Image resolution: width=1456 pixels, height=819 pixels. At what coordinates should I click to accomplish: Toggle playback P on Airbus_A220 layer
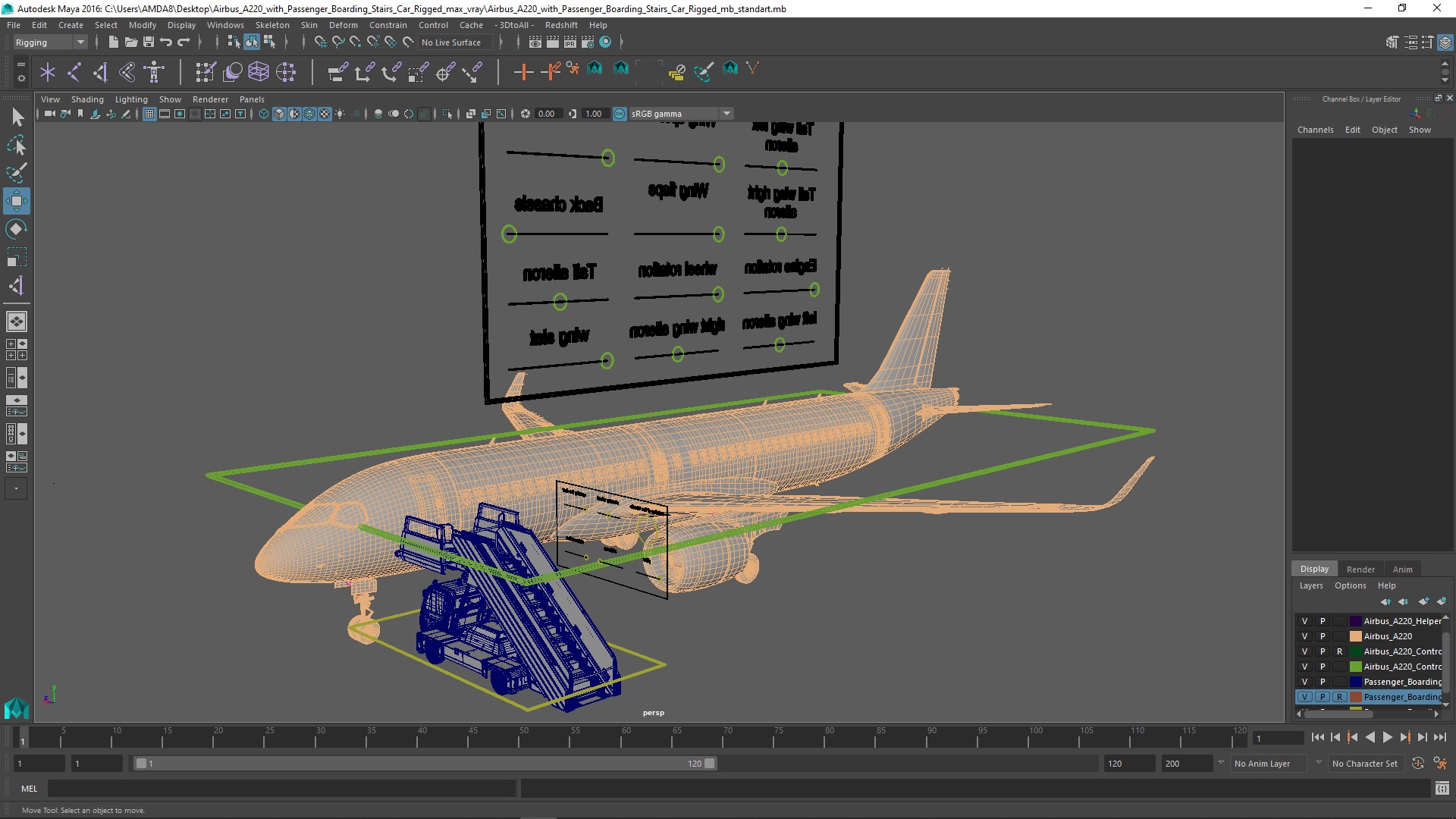1323,636
